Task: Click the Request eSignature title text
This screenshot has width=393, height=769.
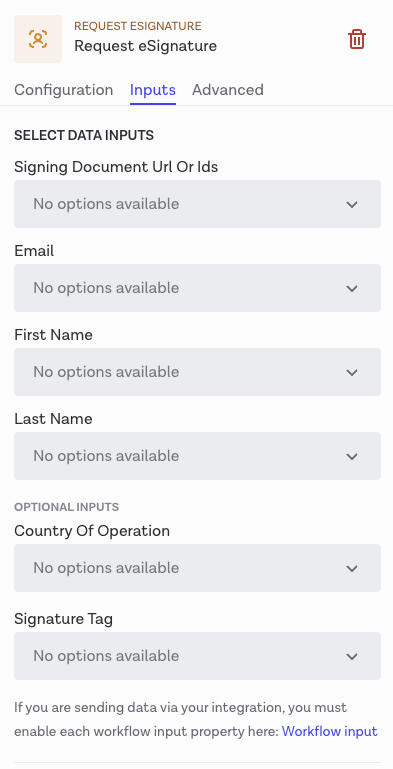Action: click(145, 46)
